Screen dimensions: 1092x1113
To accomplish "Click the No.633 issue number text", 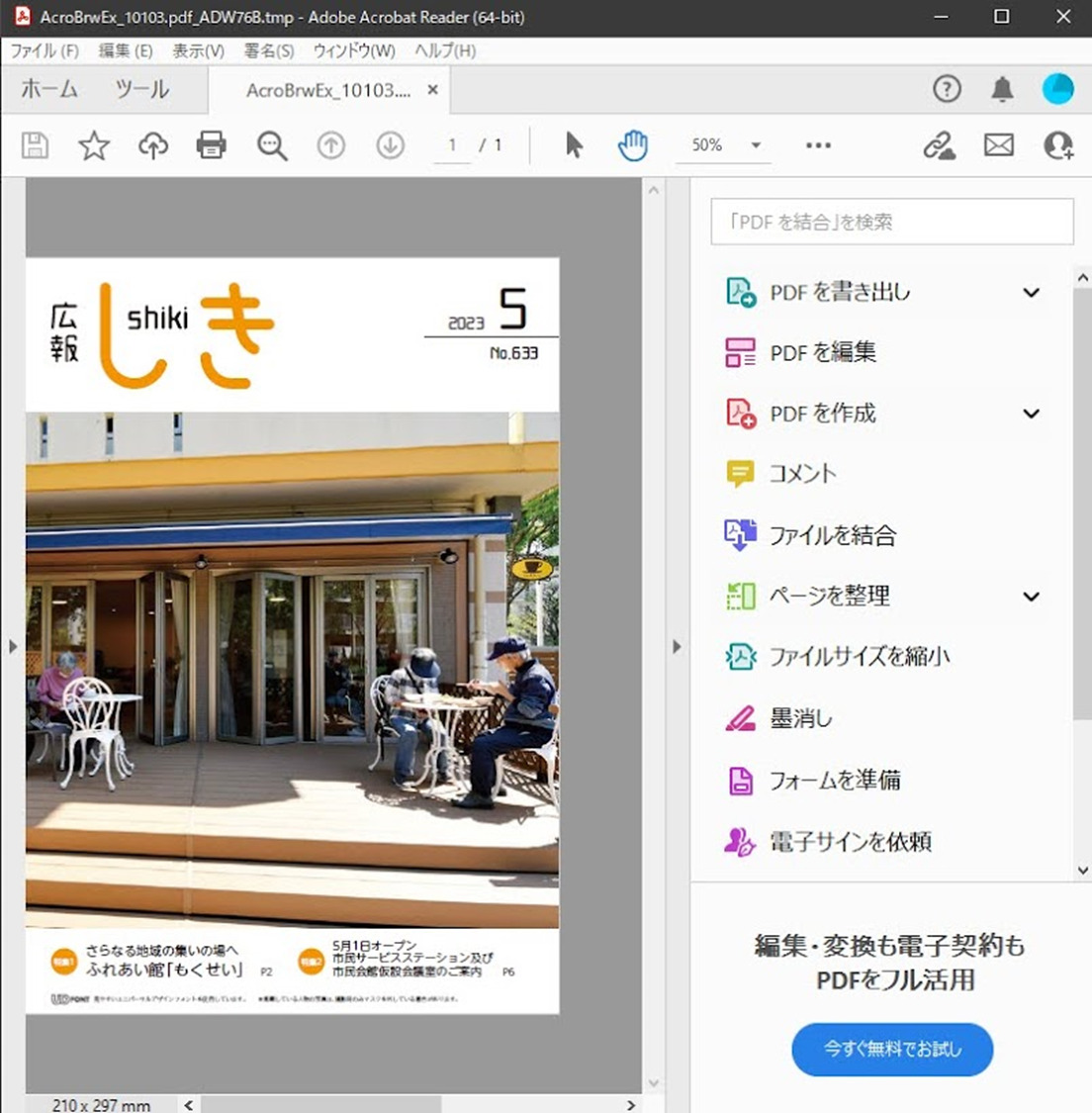I will (513, 353).
